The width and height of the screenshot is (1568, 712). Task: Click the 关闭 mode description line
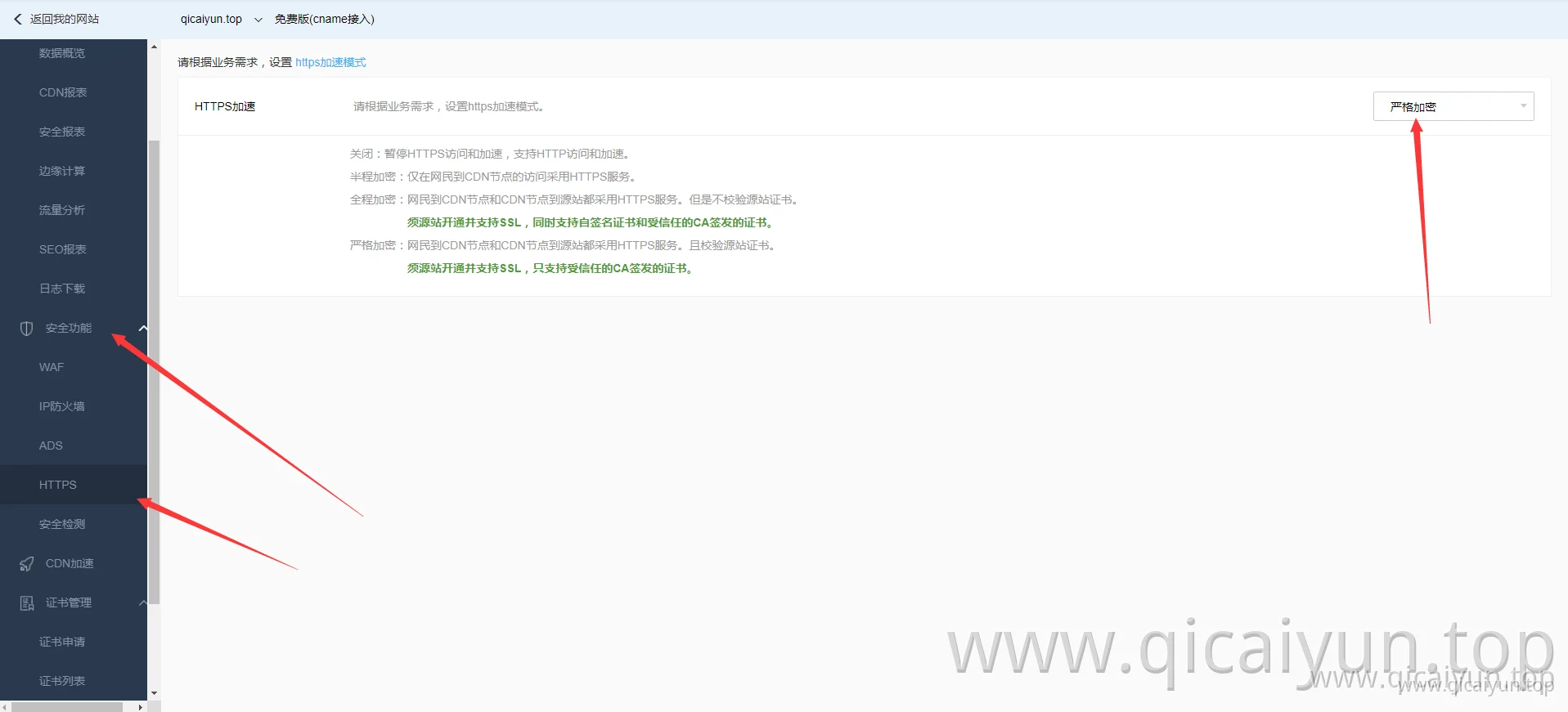coord(491,154)
